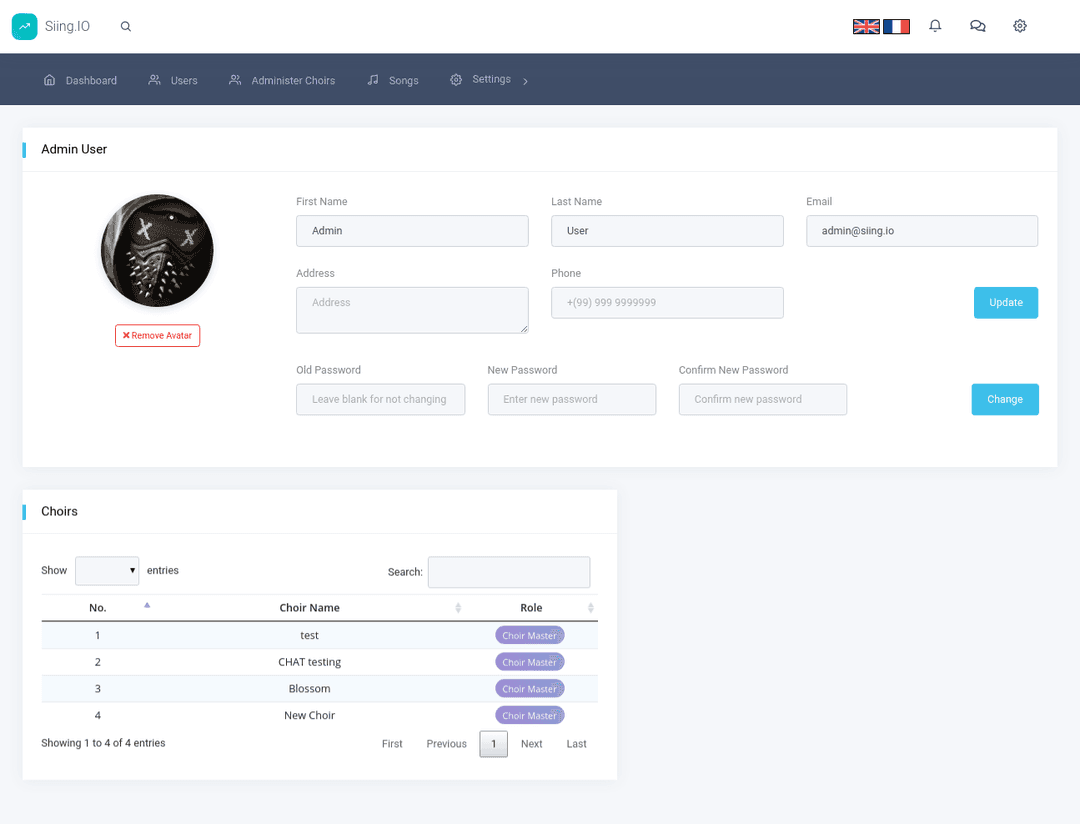Click the Choirs panel heading
The height and width of the screenshot is (824, 1080).
point(59,512)
